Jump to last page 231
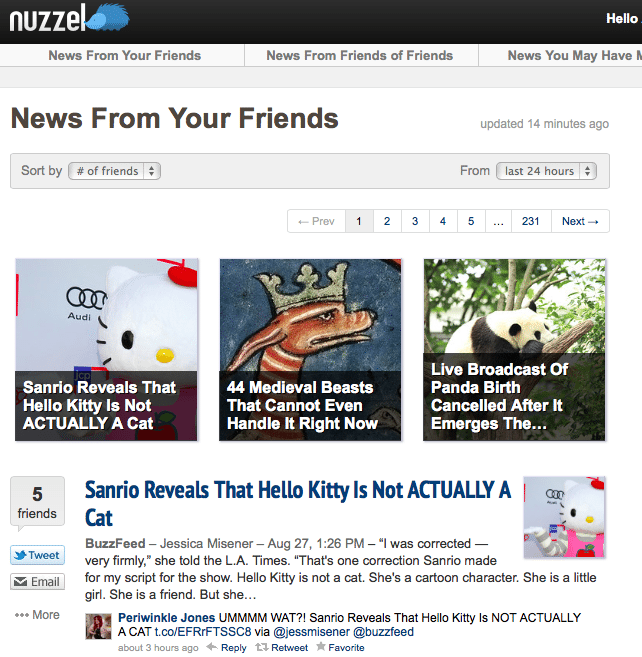 click(531, 221)
